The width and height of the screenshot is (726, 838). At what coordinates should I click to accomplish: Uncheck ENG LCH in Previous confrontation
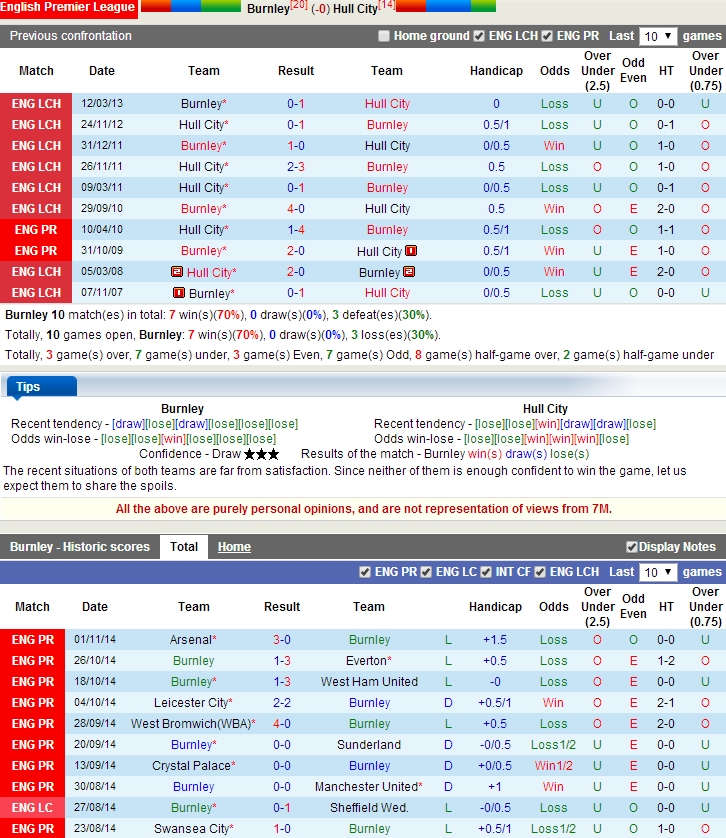pyautogui.click(x=479, y=36)
